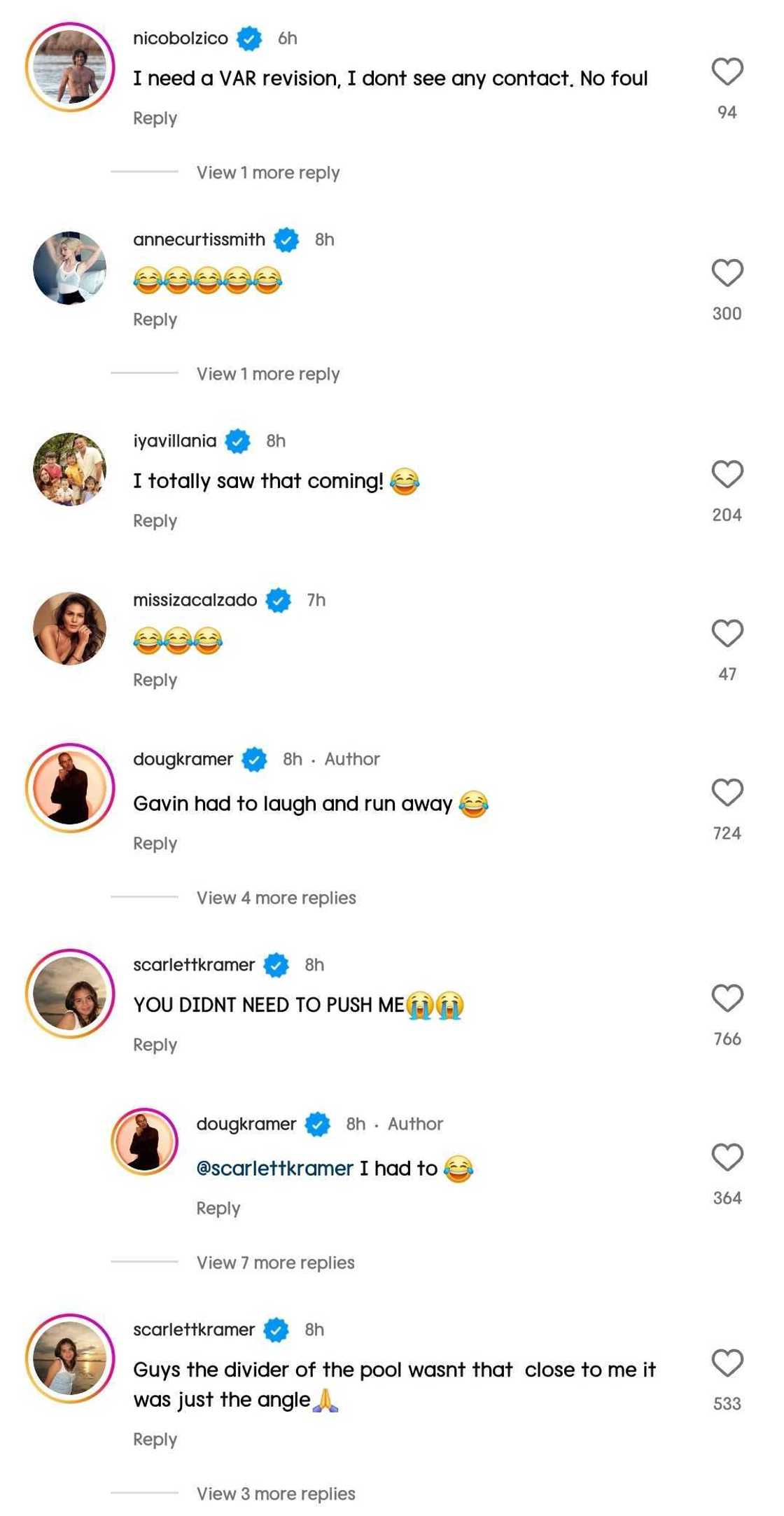The image size is (784, 1516).
Task: Open the @scarlettkramer mention link
Action: coord(274,1169)
